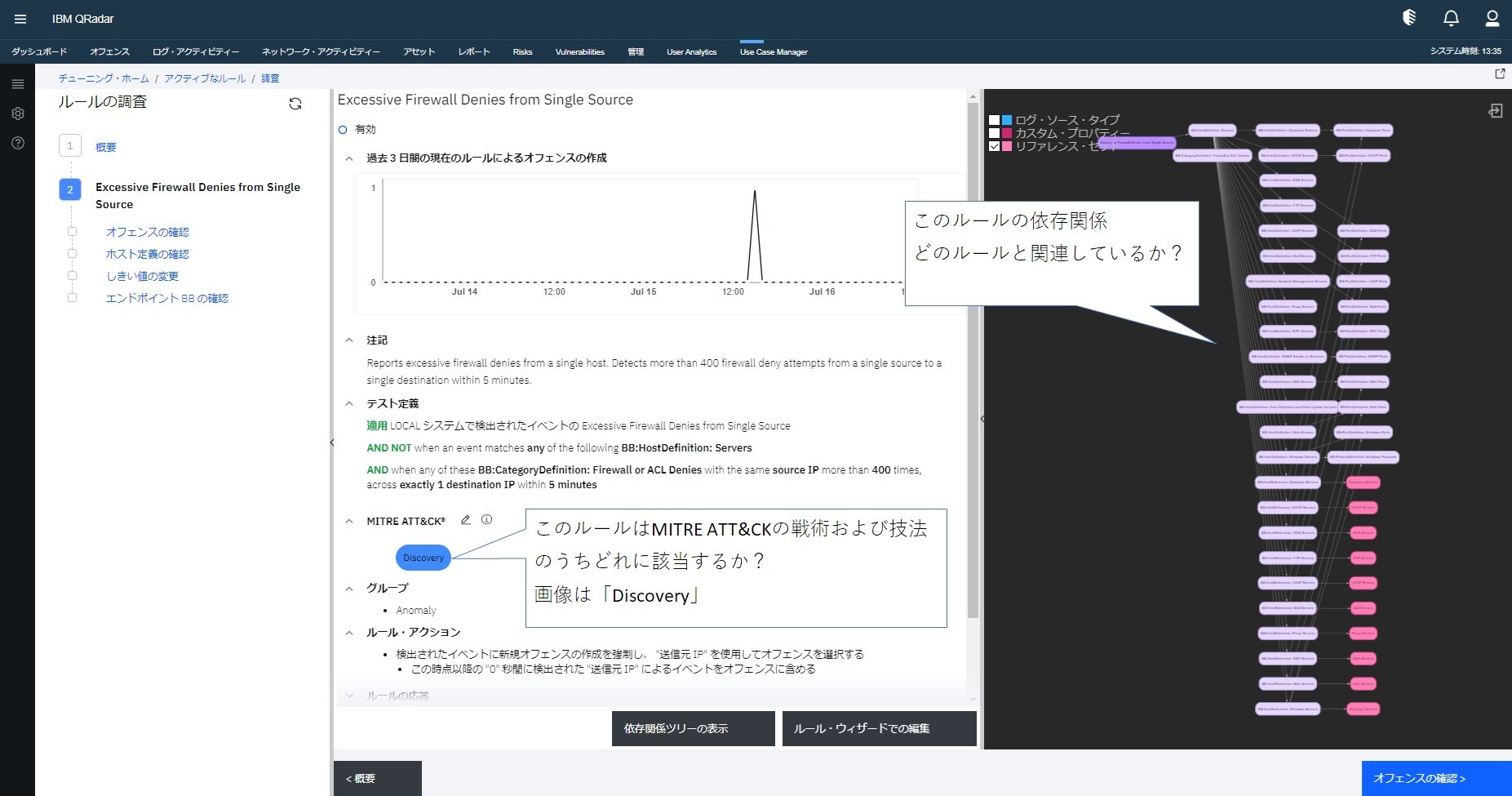This screenshot has width=1512, height=796.
Task: Open the レポート tab
Action: coord(474,51)
